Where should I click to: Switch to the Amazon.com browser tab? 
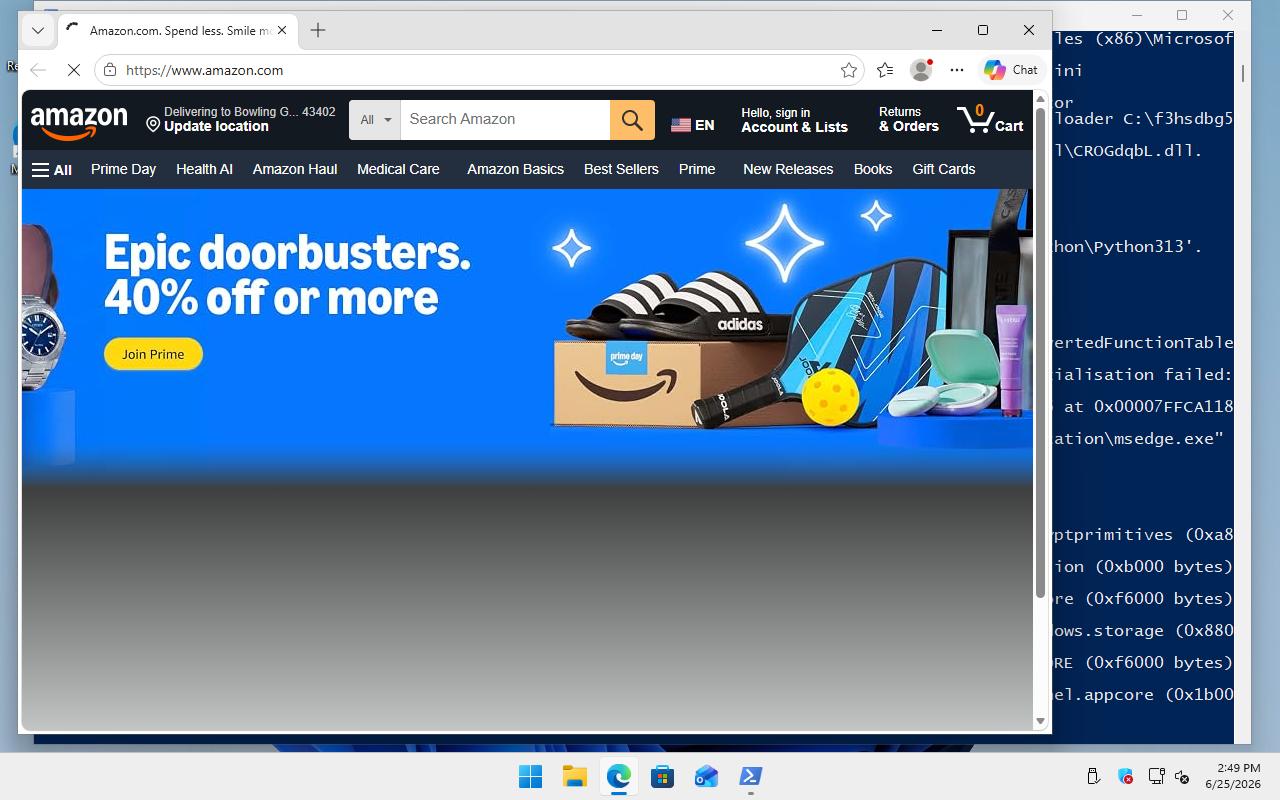click(177, 30)
